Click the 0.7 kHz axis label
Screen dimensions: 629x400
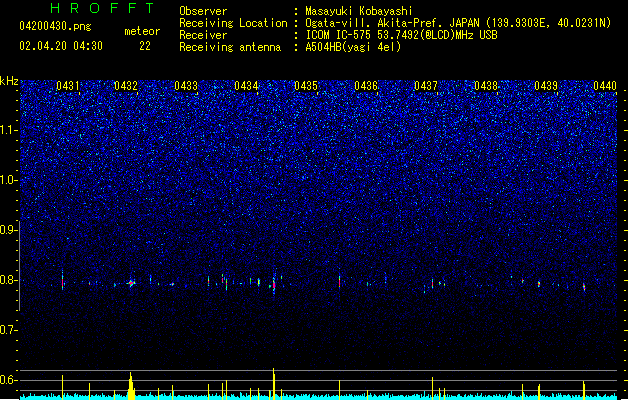click(x=9, y=330)
